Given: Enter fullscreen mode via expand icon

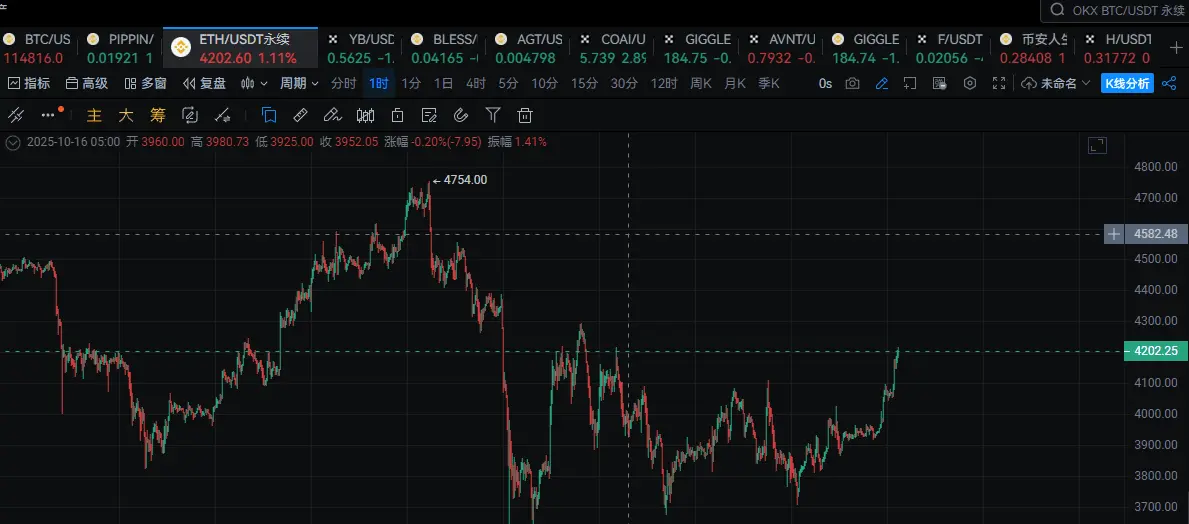Looking at the screenshot, I should coord(999,83).
